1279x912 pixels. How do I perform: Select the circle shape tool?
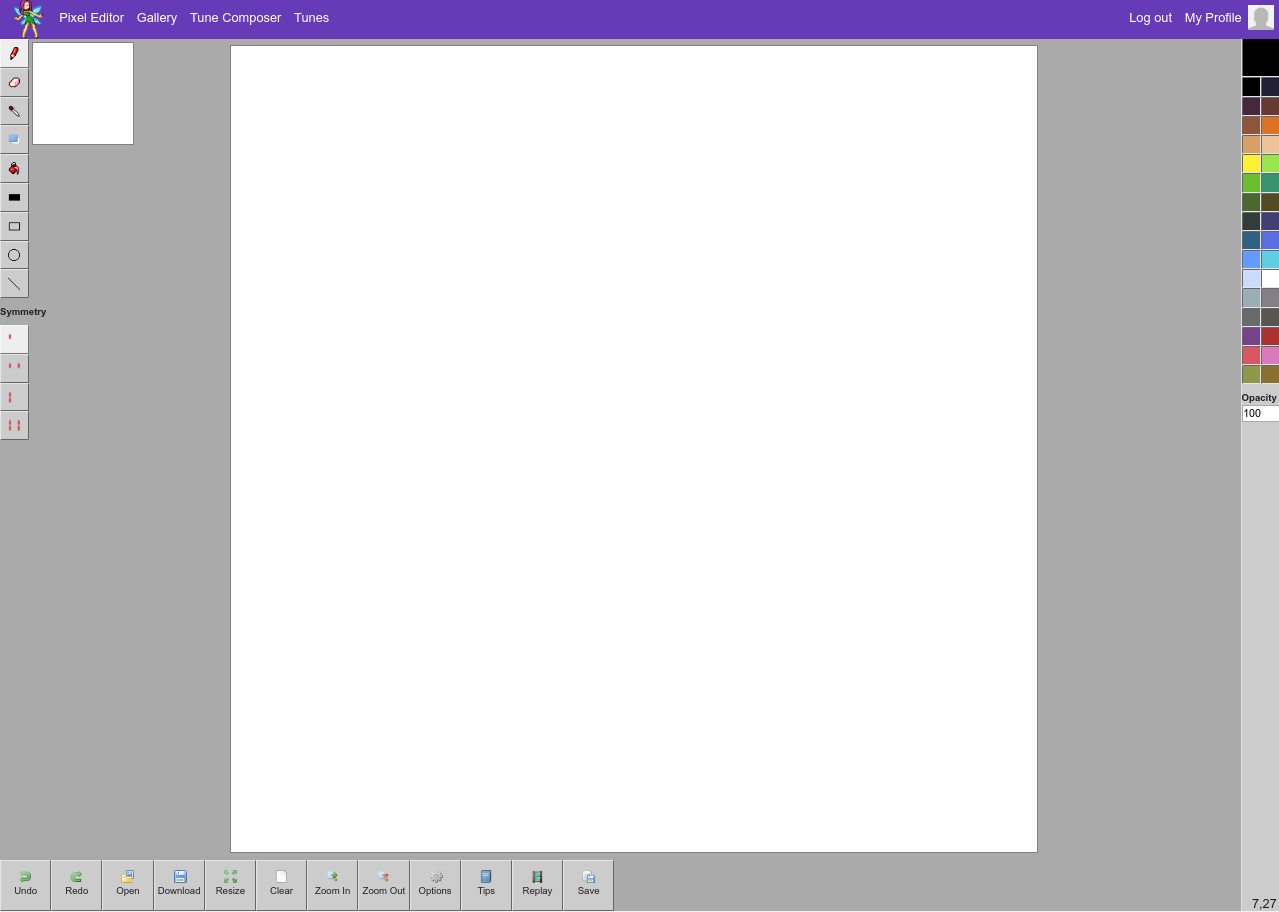pyautogui.click(x=14, y=254)
